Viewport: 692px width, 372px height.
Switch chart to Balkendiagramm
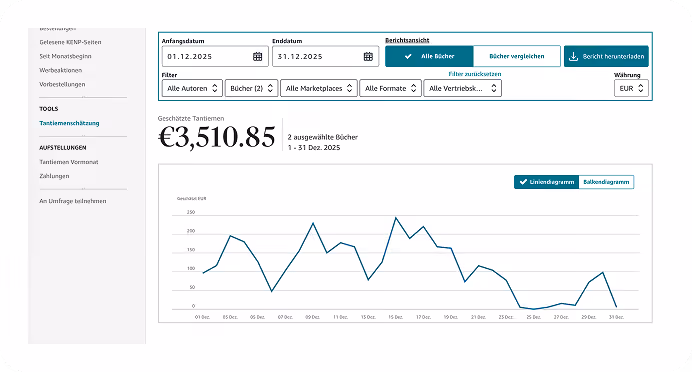click(606, 182)
